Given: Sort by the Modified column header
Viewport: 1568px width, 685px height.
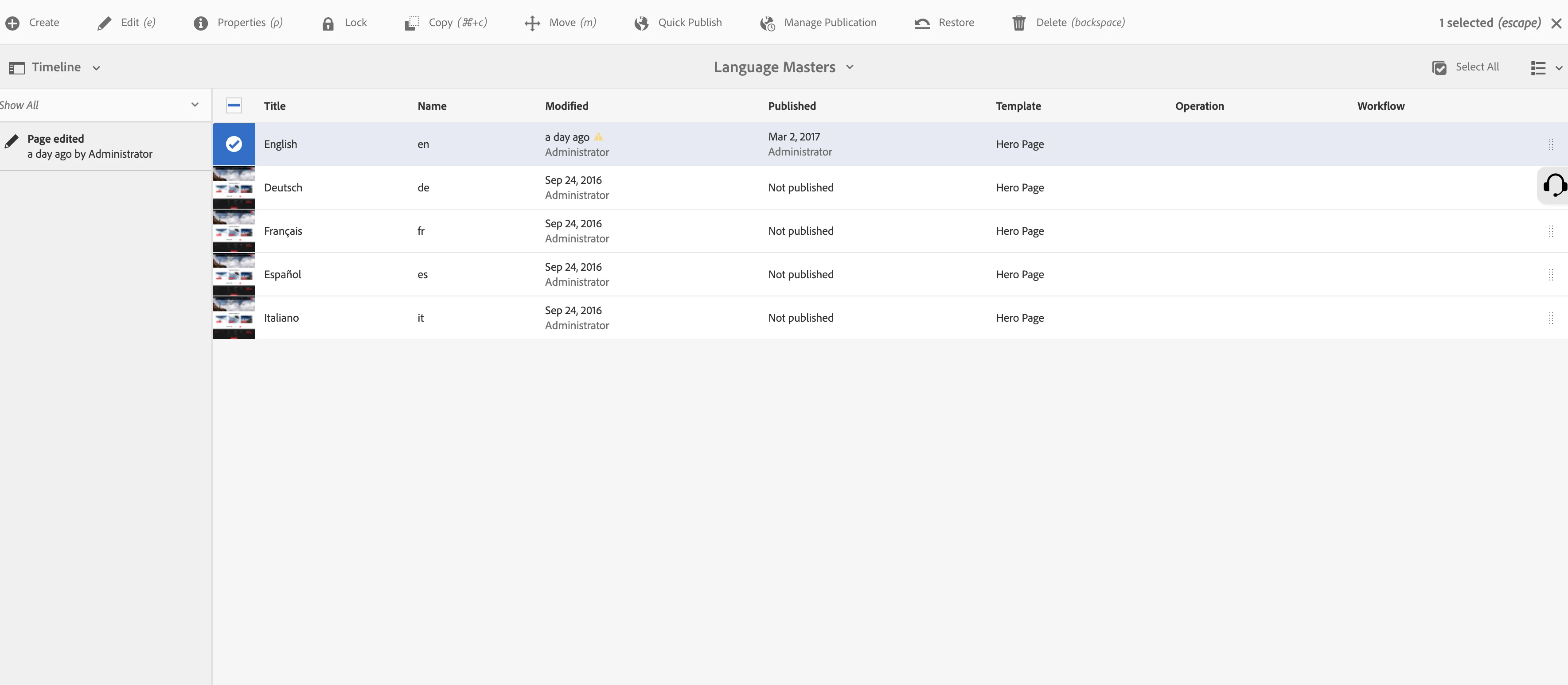Looking at the screenshot, I should click(x=566, y=106).
